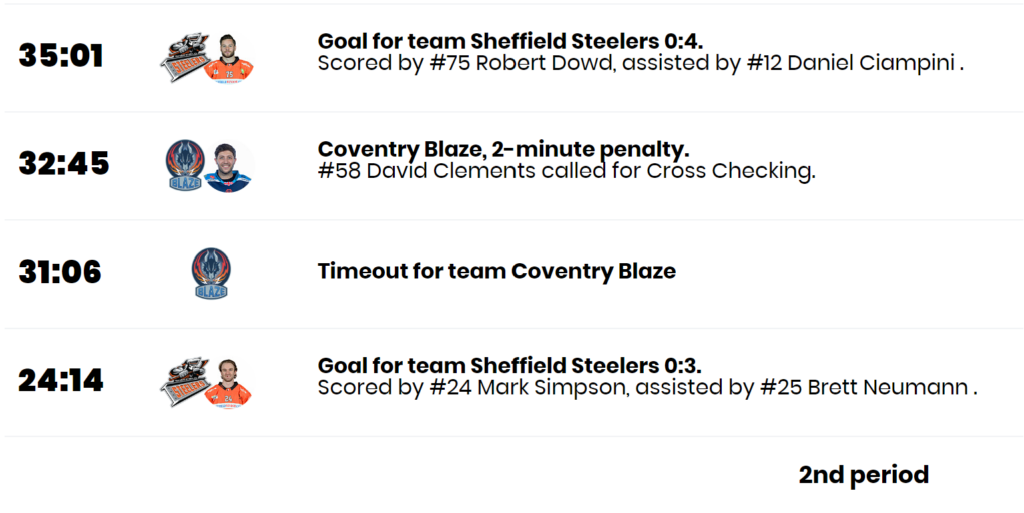The width and height of the screenshot is (1024, 513).
Task: Click Robert Dowd's player photo
Action: pyautogui.click(x=229, y=58)
